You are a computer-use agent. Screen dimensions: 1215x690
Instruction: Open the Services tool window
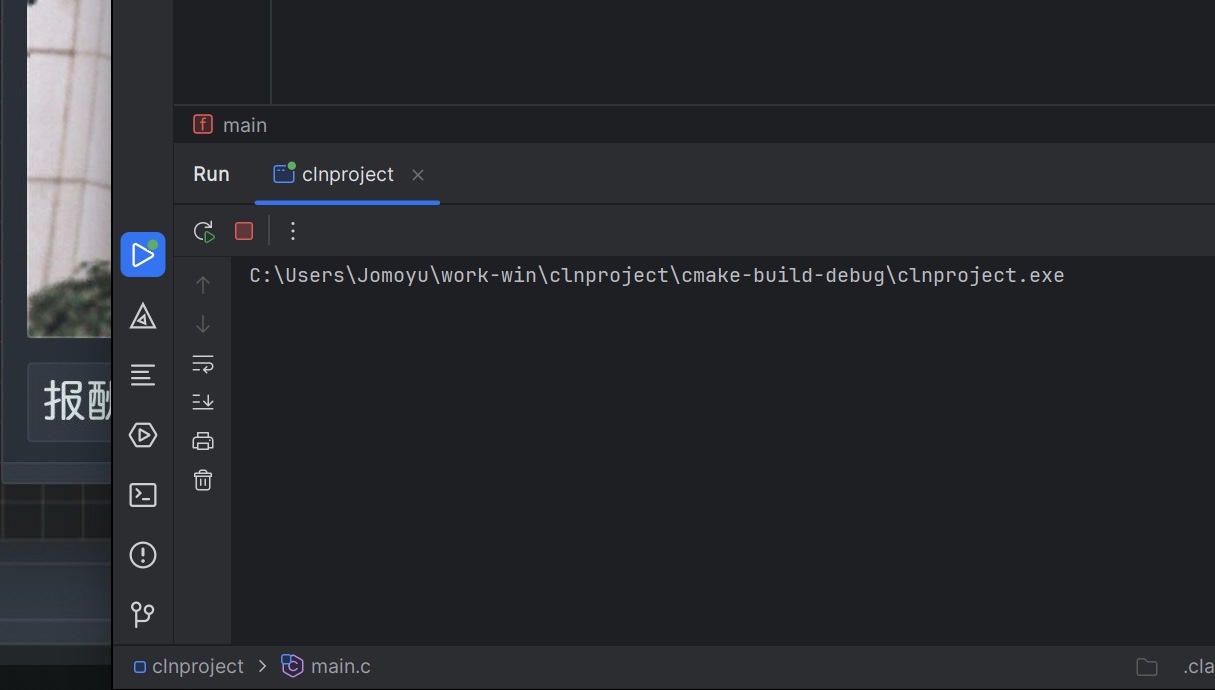143,436
